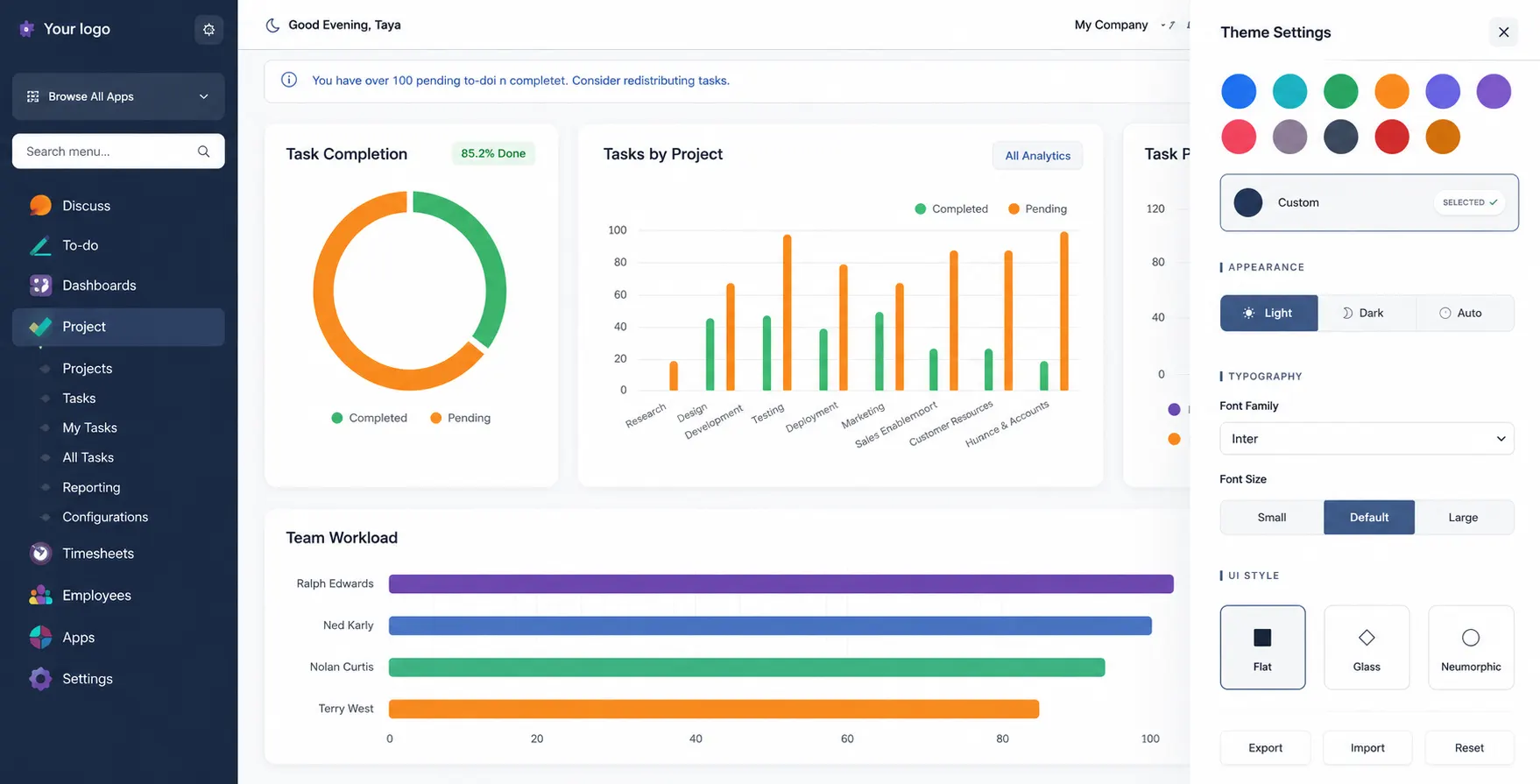Click the Nolan Curtis workload bar
Screen dimensions: 1540x784
tap(746, 667)
